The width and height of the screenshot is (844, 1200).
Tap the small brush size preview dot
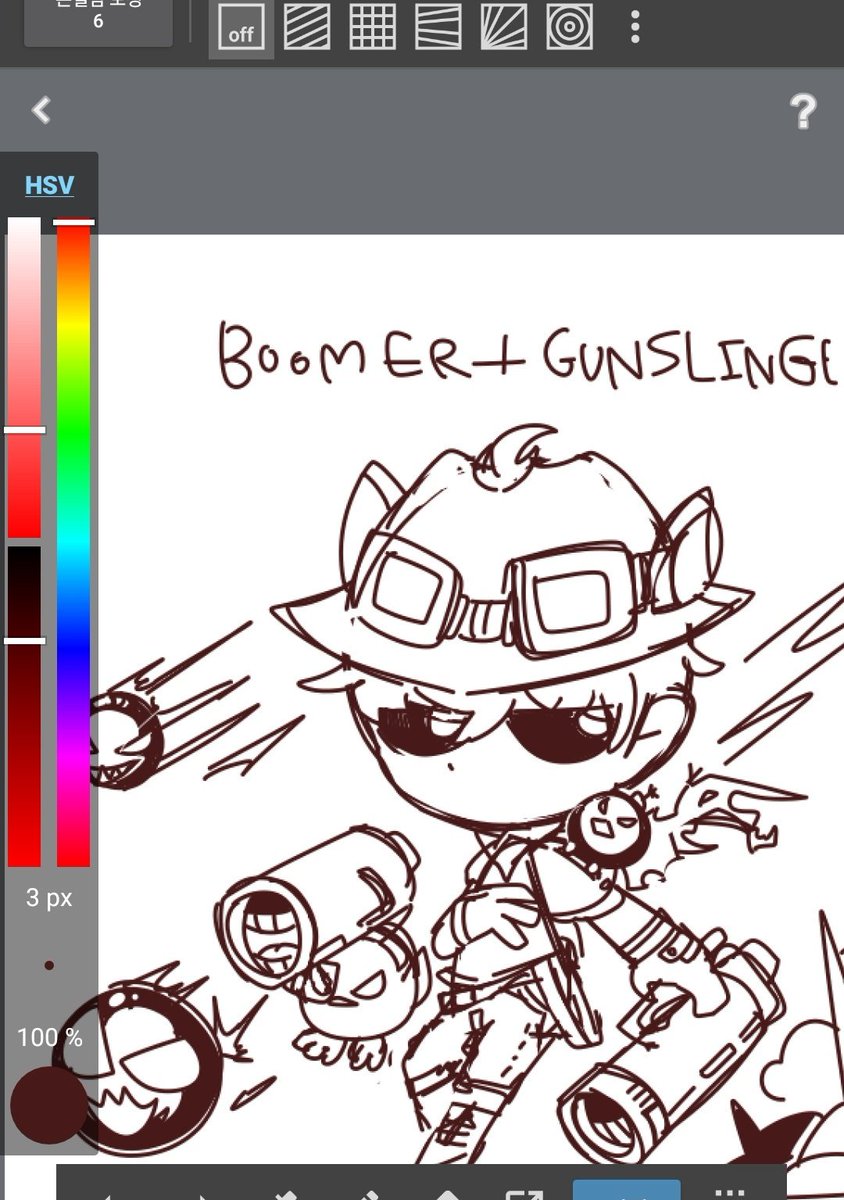(x=49, y=965)
